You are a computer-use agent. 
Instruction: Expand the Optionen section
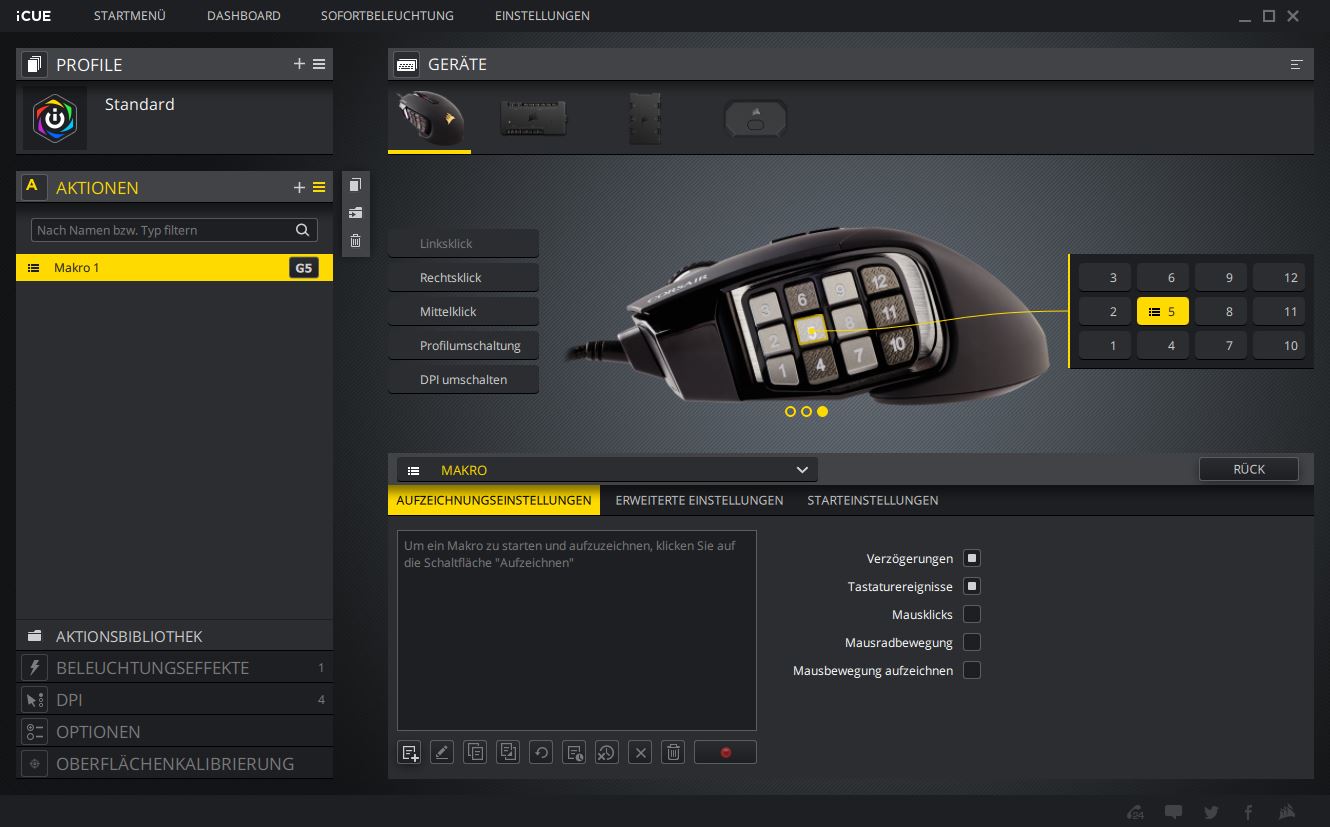(x=174, y=732)
